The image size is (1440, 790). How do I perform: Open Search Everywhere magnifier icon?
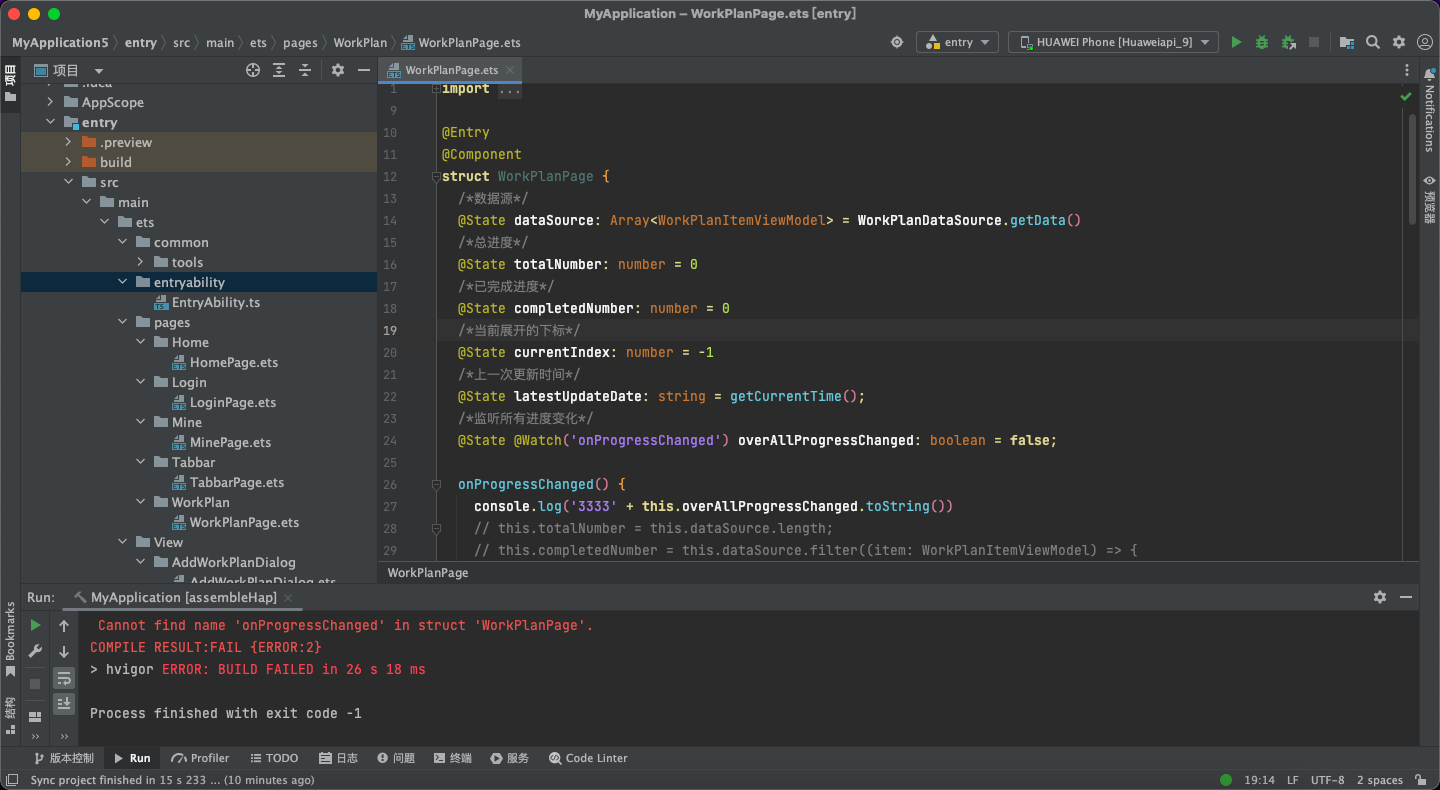point(1373,42)
